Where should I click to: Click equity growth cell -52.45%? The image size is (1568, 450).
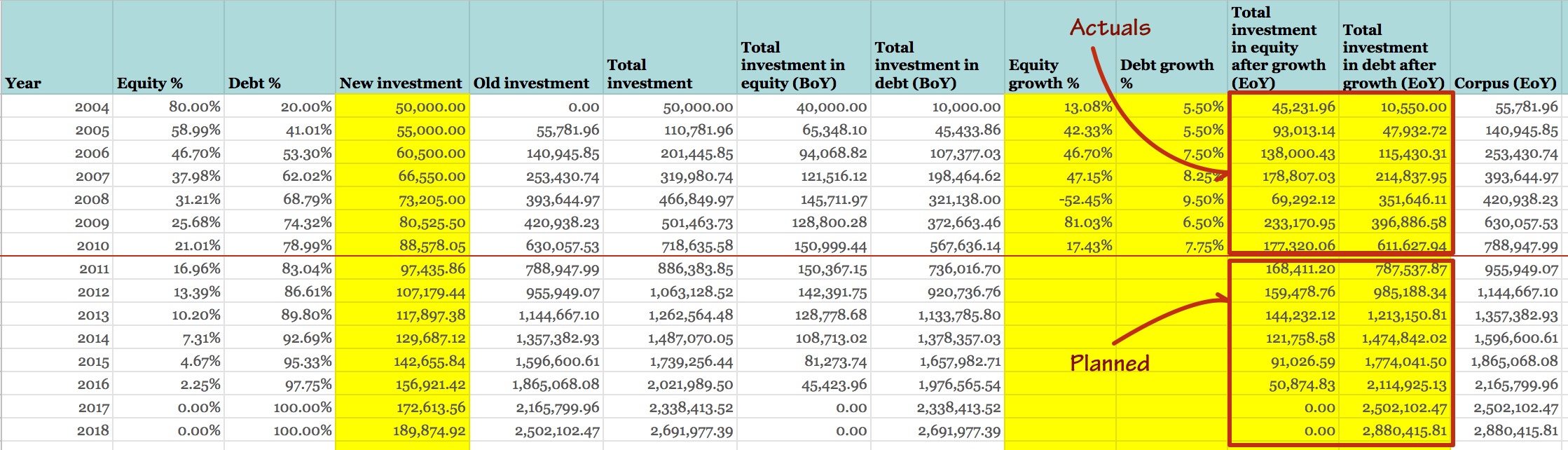pyautogui.click(x=1060, y=199)
